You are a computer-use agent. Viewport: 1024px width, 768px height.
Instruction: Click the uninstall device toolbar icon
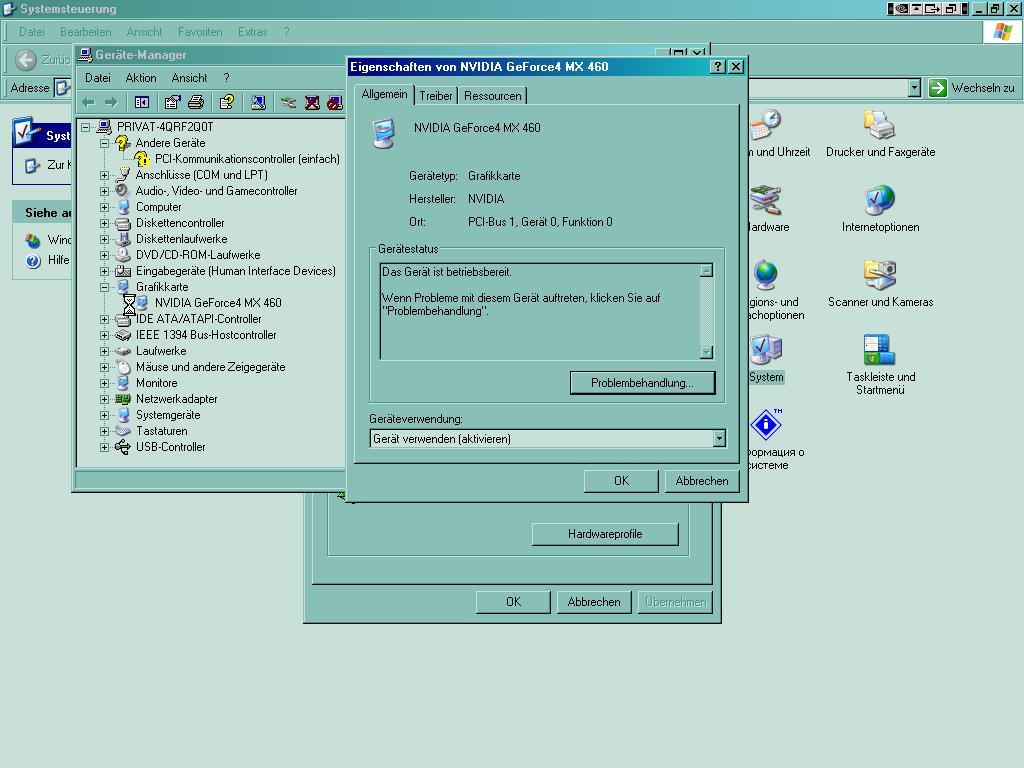coord(312,102)
